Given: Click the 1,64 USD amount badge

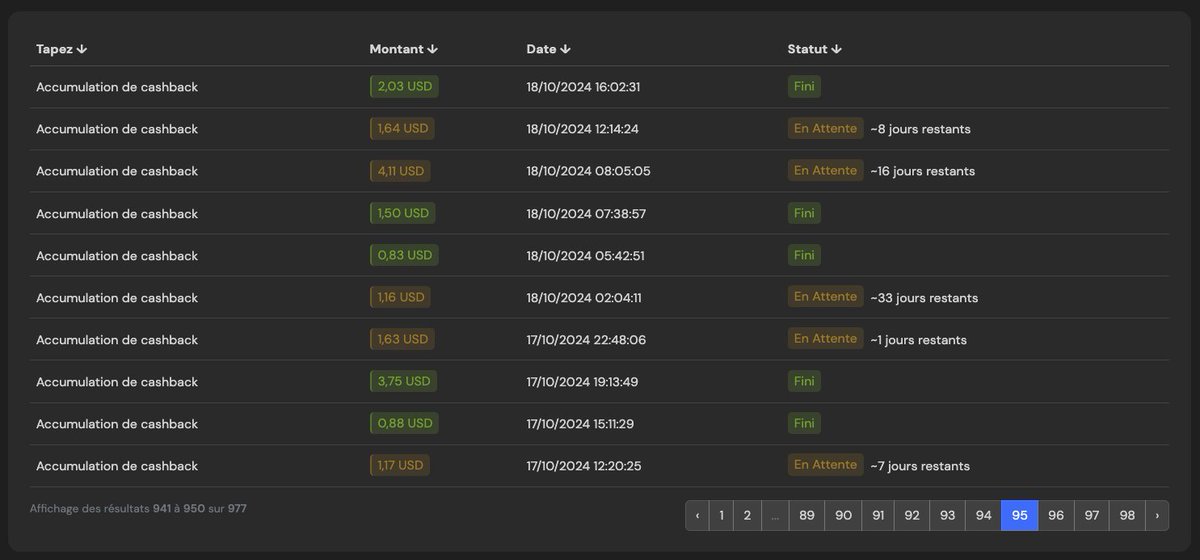Looking at the screenshot, I should [401, 129].
